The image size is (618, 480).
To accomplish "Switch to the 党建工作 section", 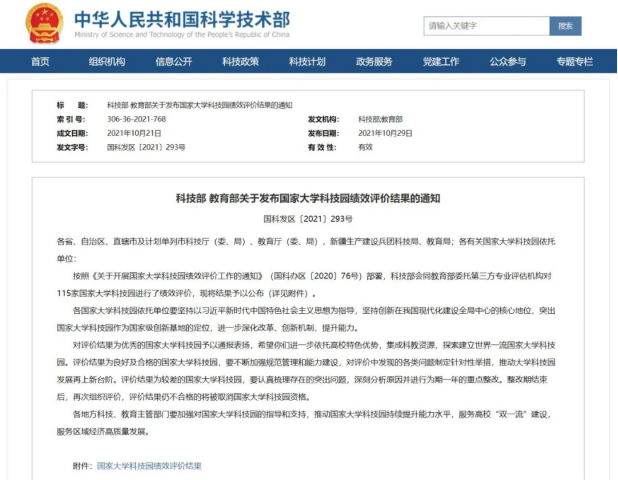I will (441, 62).
